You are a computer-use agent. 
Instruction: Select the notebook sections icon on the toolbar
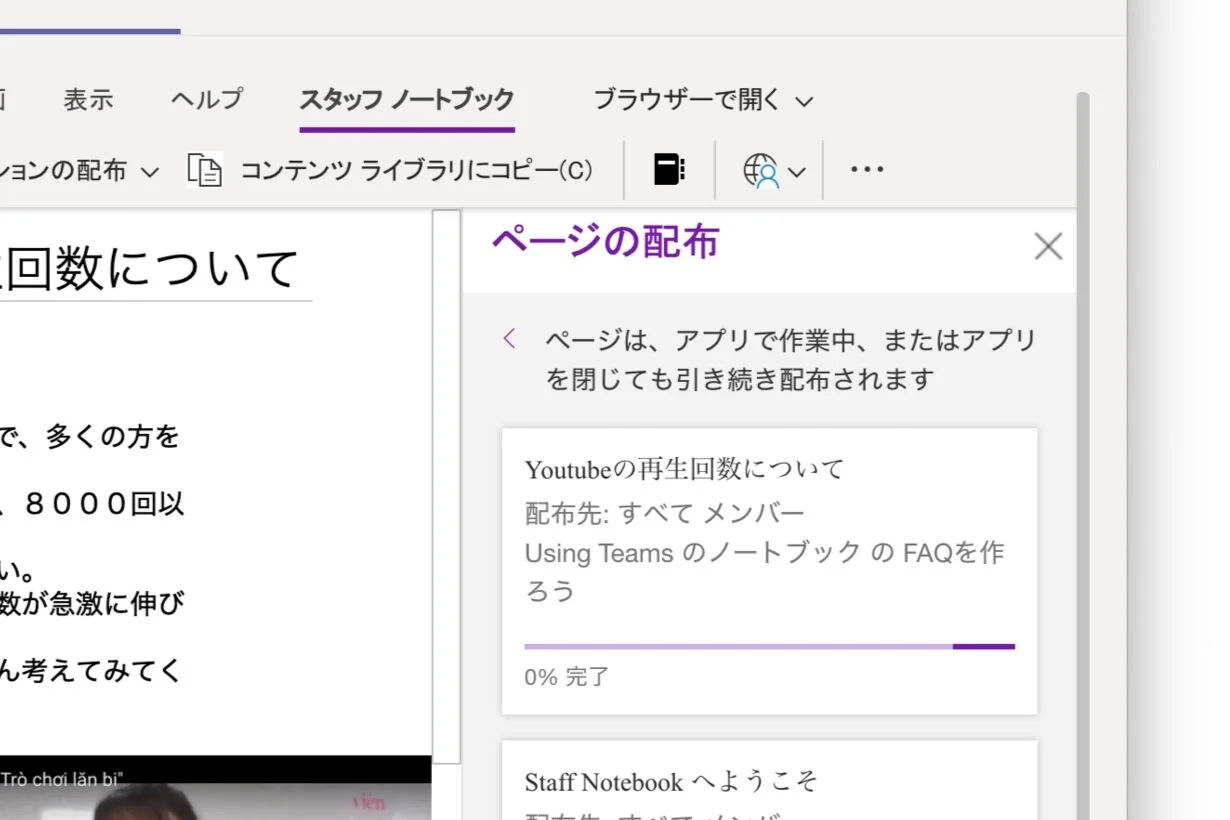668,169
